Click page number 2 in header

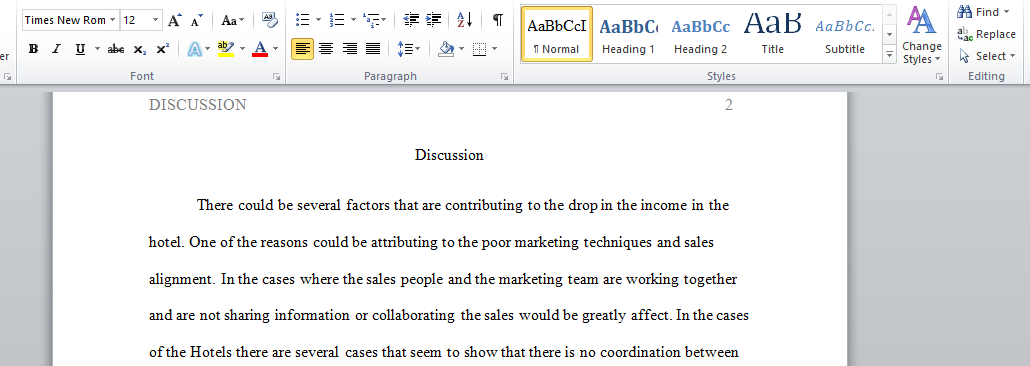click(728, 104)
